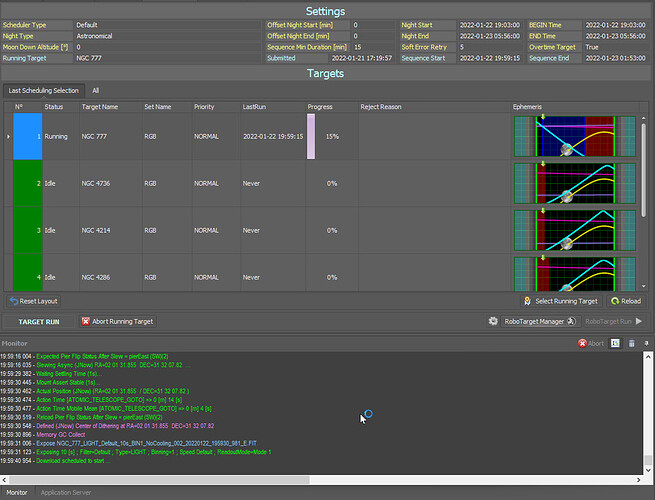Click LastRun value 2022-01-22 19:59:15
This screenshot has width=655, height=500.
click(273, 137)
